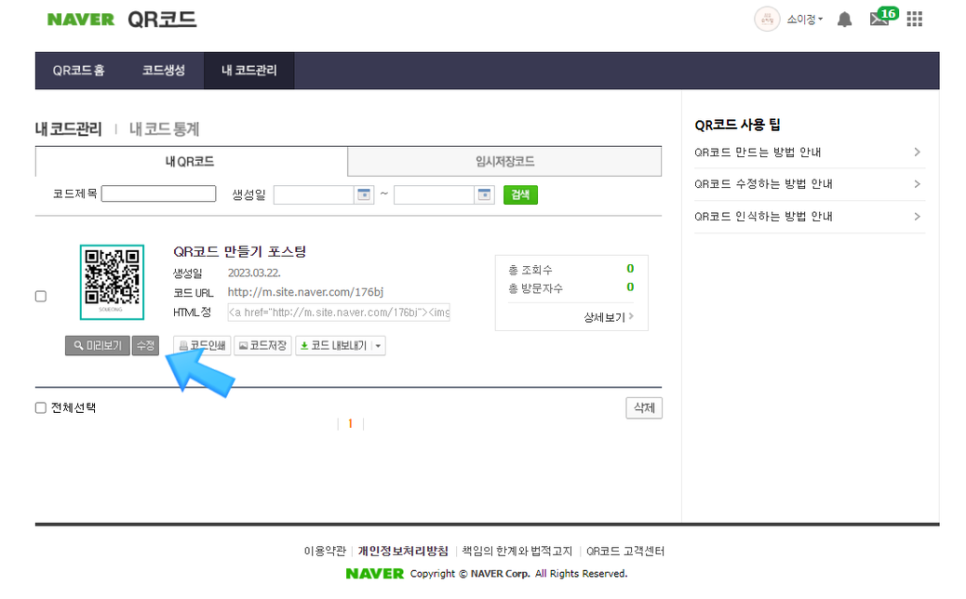This screenshot has height=599, width=966.
Task: Toggle the 전체선택 checkbox
Action: 41,408
